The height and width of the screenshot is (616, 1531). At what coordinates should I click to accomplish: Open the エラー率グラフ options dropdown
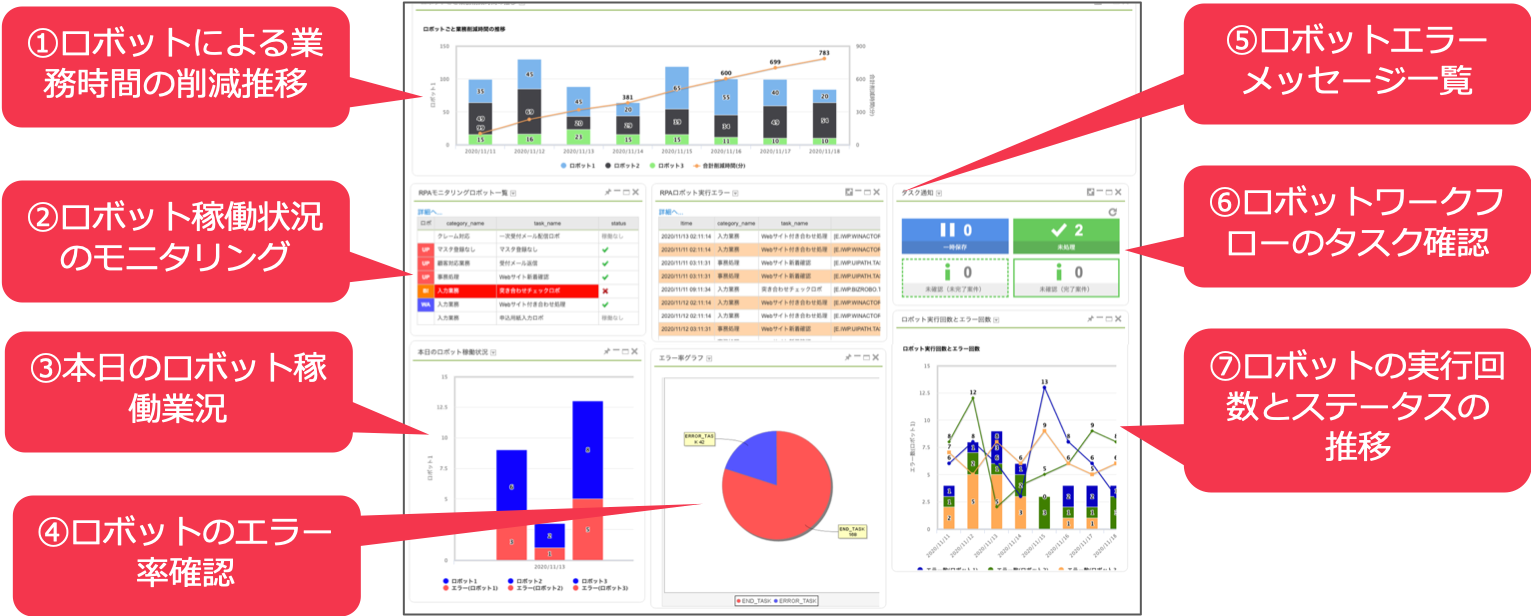pos(709,359)
